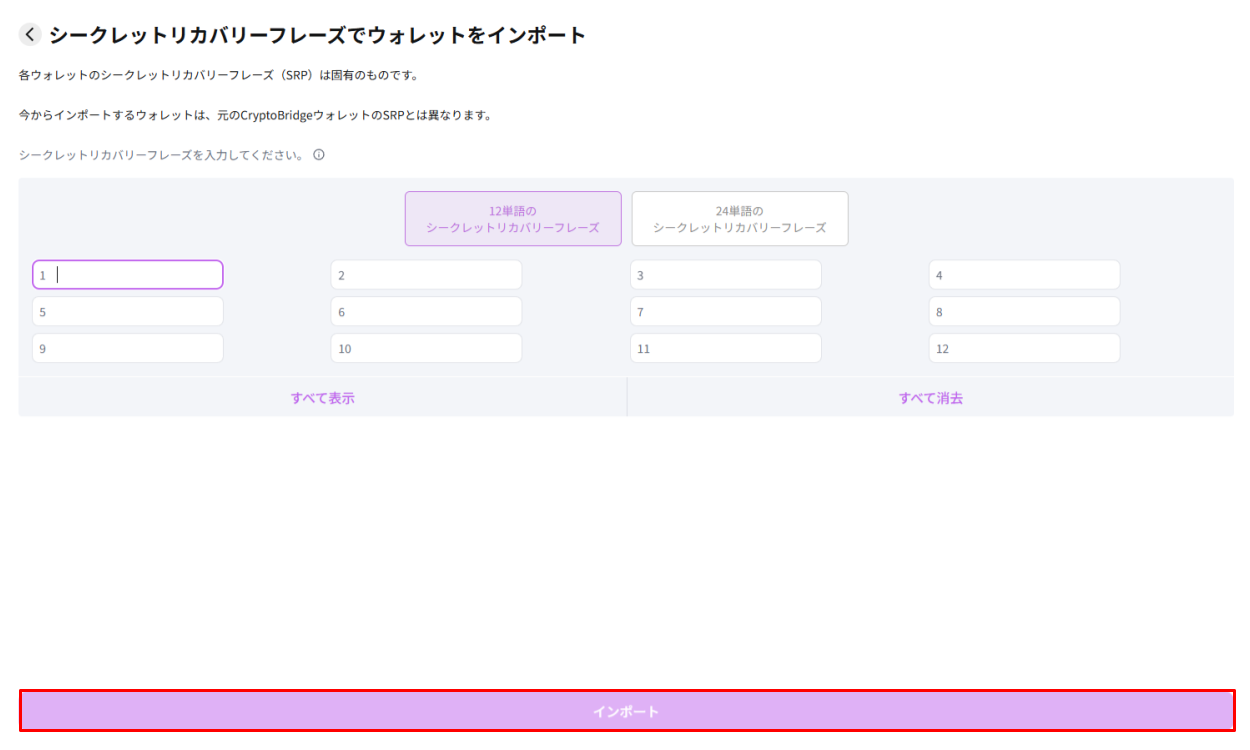Show all words with すべて表示
This screenshot has height=750, width=1250.
(x=323, y=398)
